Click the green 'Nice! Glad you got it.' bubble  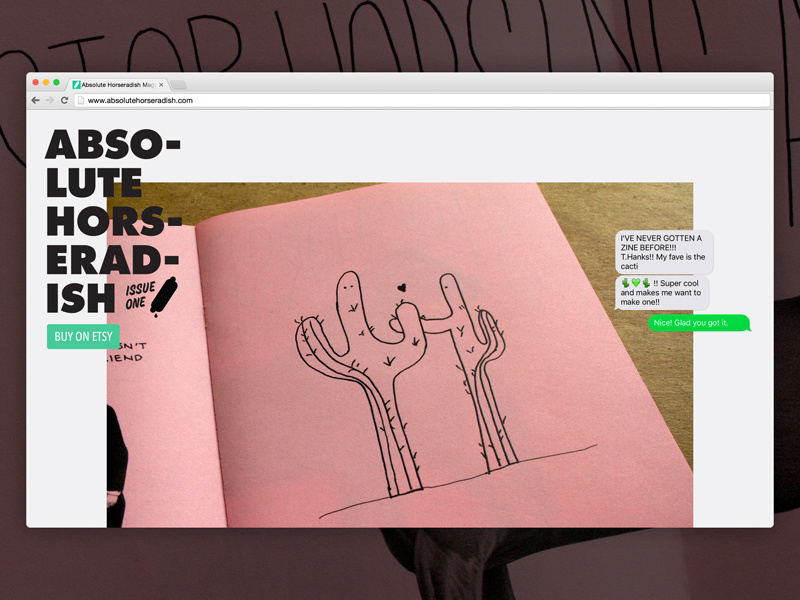tap(699, 323)
